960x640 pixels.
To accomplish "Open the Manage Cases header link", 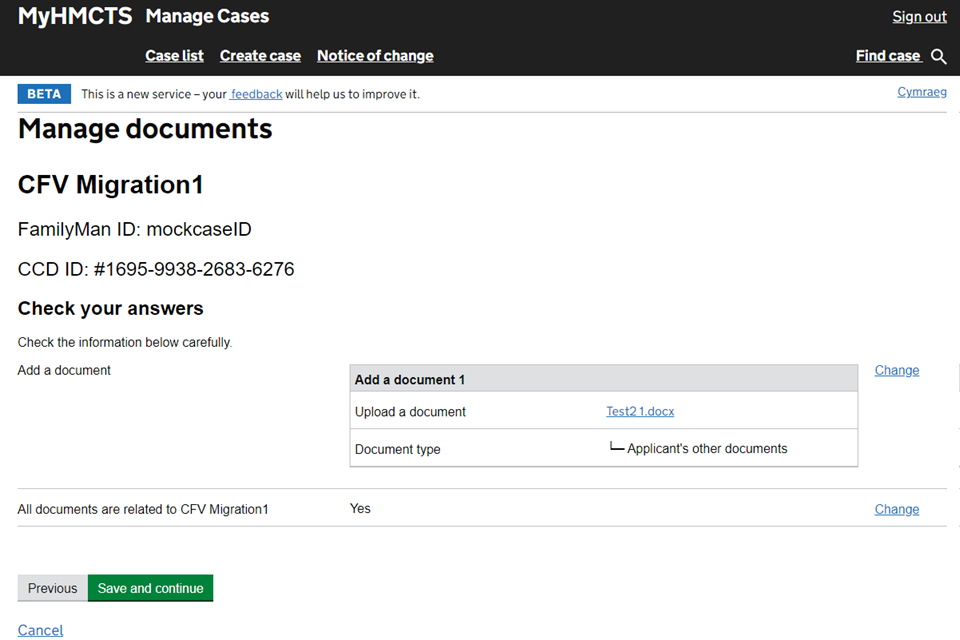I will [207, 16].
